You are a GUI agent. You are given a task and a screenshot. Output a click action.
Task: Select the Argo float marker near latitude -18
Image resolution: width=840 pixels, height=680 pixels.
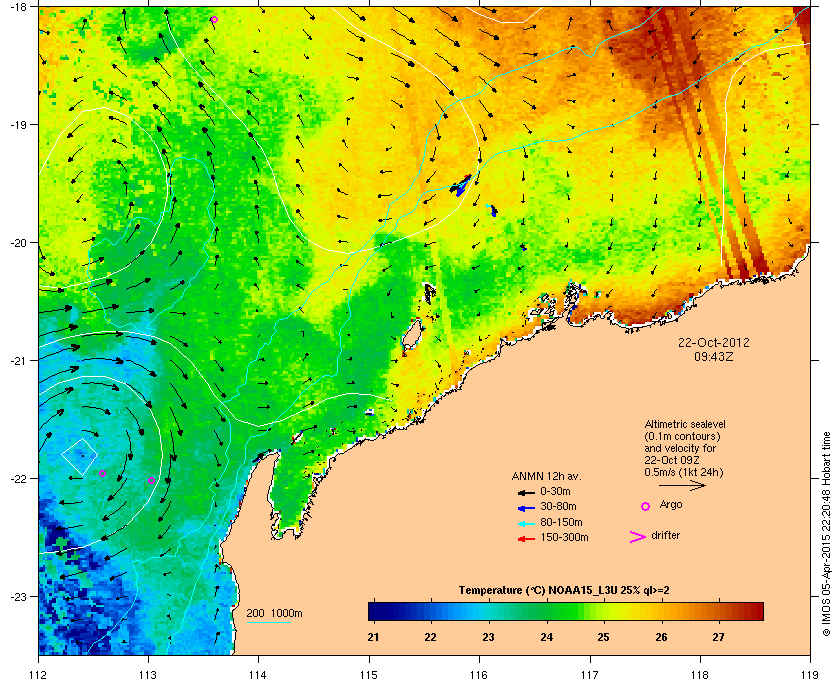point(214,19)
